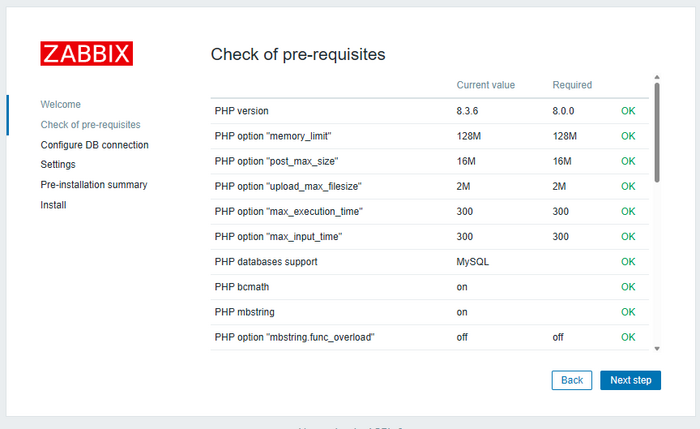Select Configure DB connection step
The image size is (700, 429).
click(95, 145)
